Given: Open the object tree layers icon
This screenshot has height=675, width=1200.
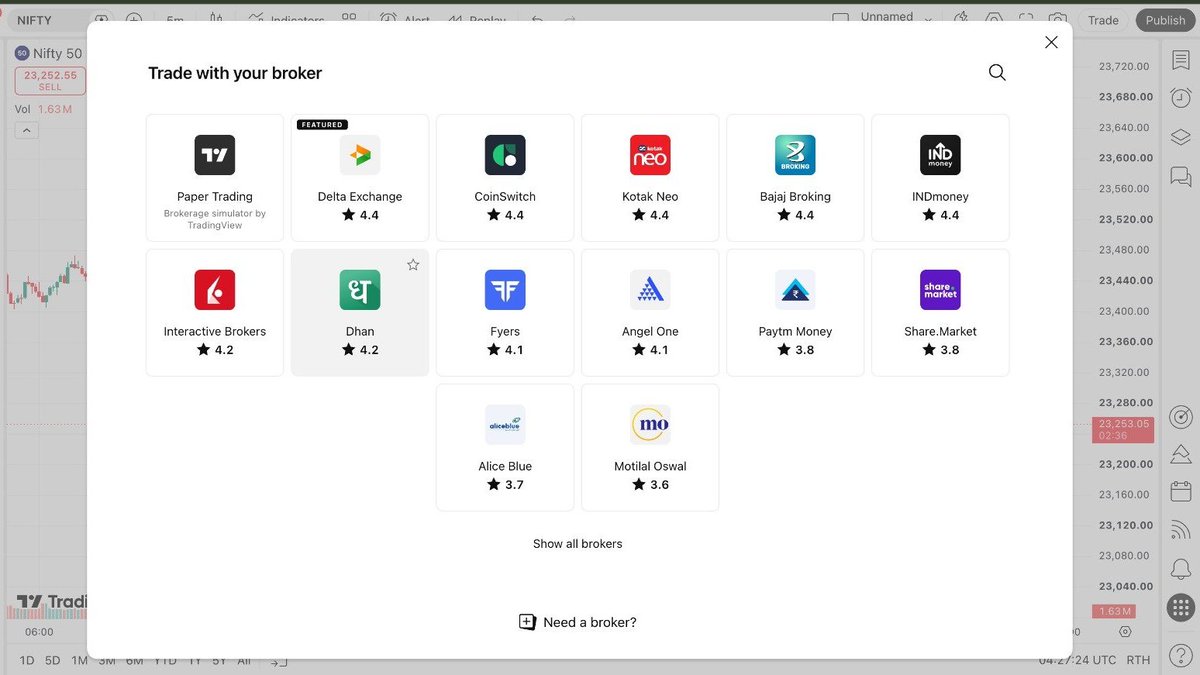Looking at the screenshot, I should tap(1181, 137).
